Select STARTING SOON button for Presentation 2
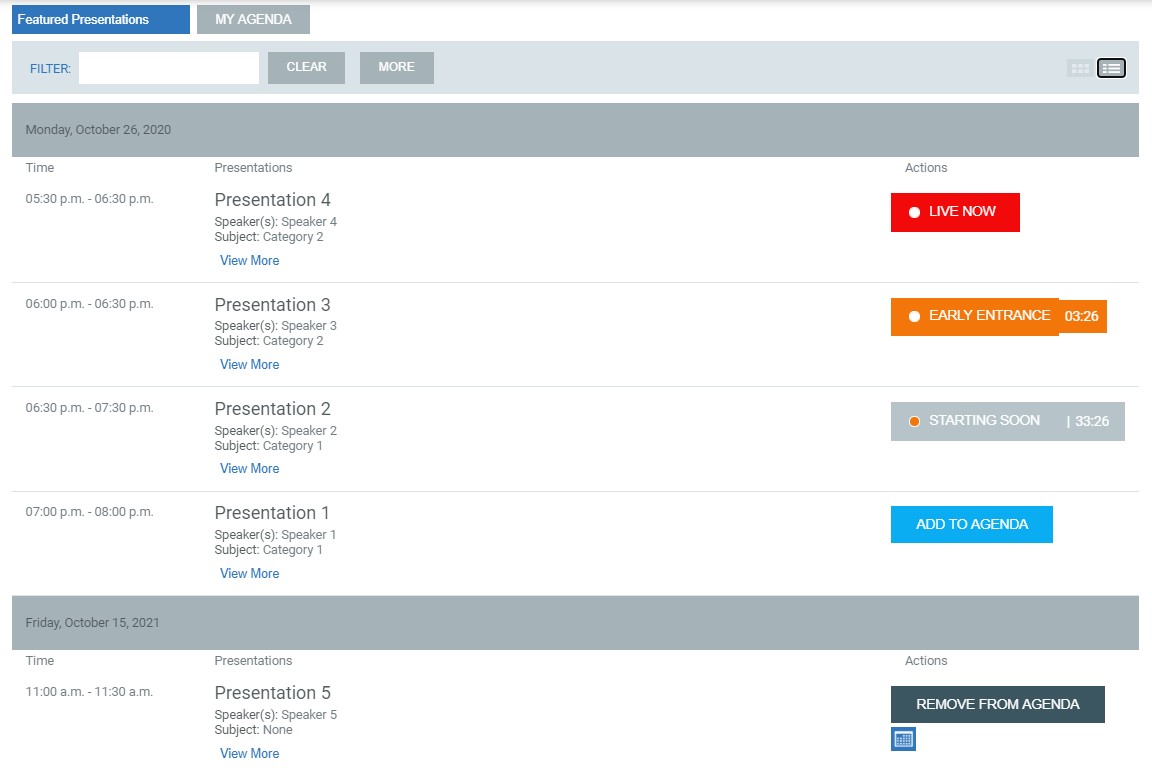 pos(1007,421)
